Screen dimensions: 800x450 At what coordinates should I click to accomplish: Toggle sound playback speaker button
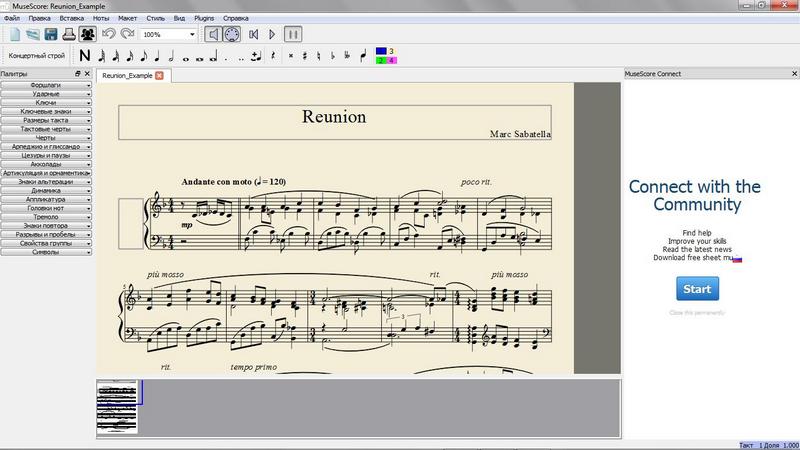(x=213, y=34)
